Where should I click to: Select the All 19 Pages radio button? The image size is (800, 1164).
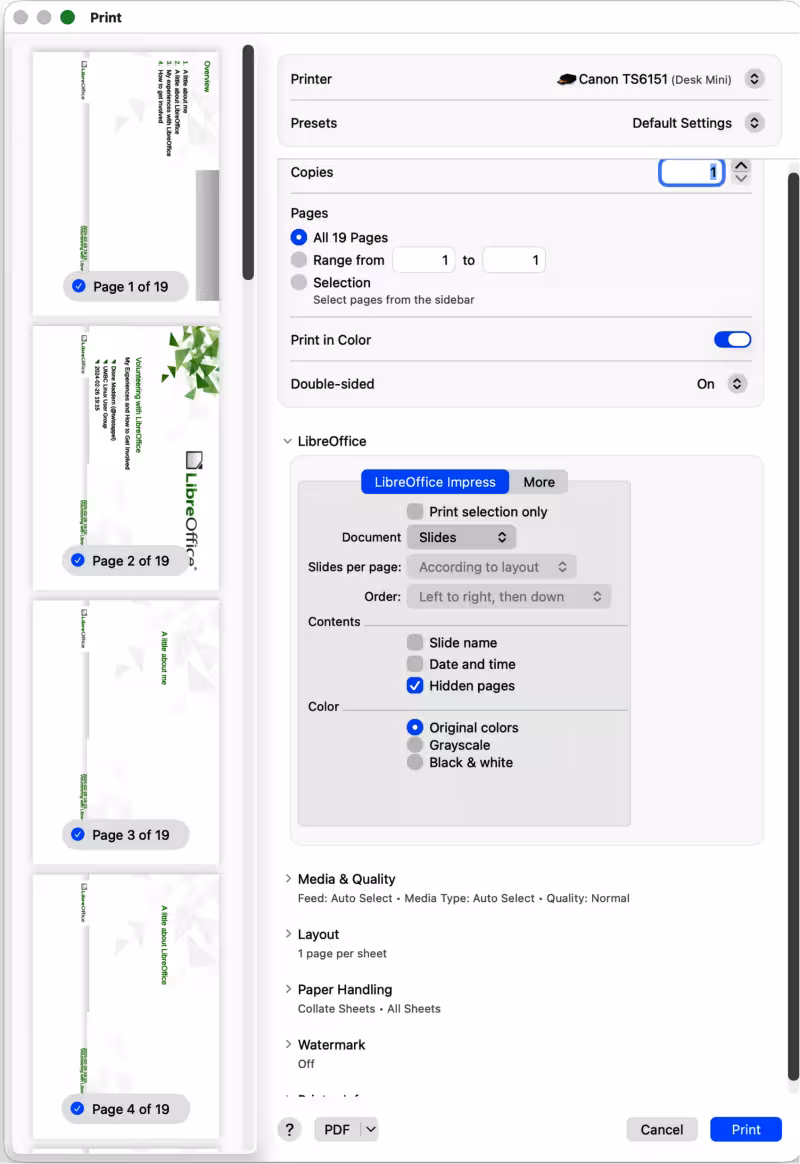299,237
